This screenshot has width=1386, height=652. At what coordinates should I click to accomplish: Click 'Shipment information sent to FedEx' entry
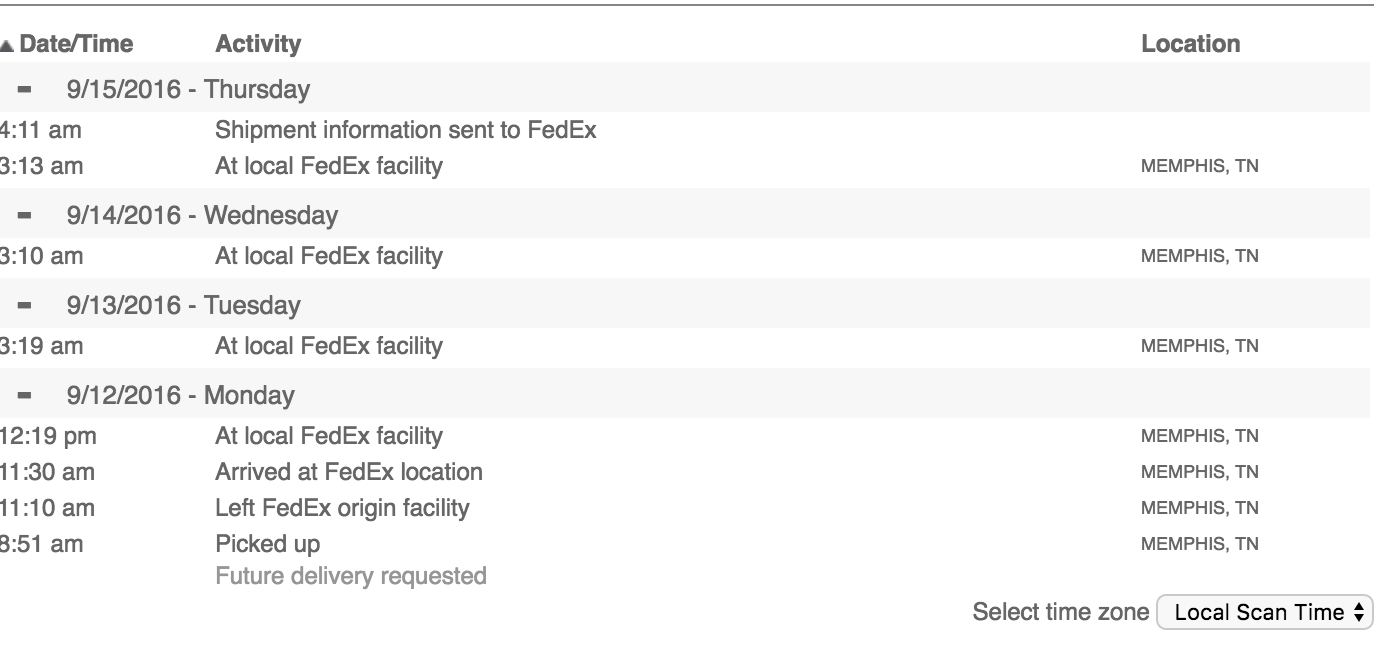click(x=406, y=130)
